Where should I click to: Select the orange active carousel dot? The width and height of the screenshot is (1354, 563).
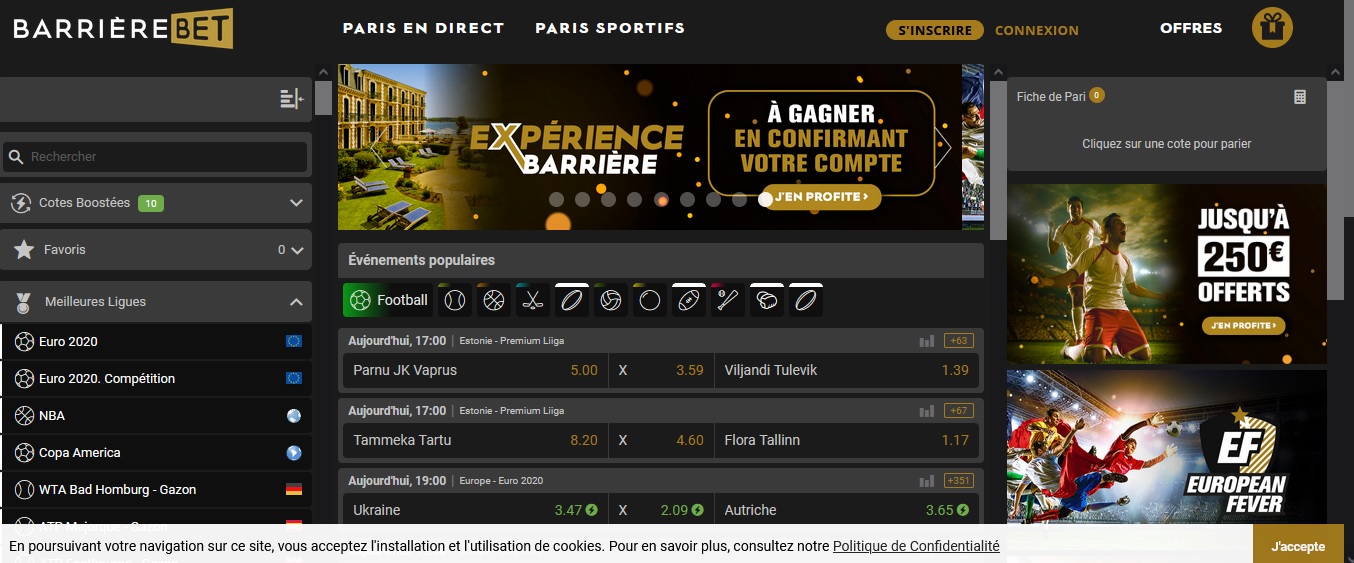[x=661, y=199]
